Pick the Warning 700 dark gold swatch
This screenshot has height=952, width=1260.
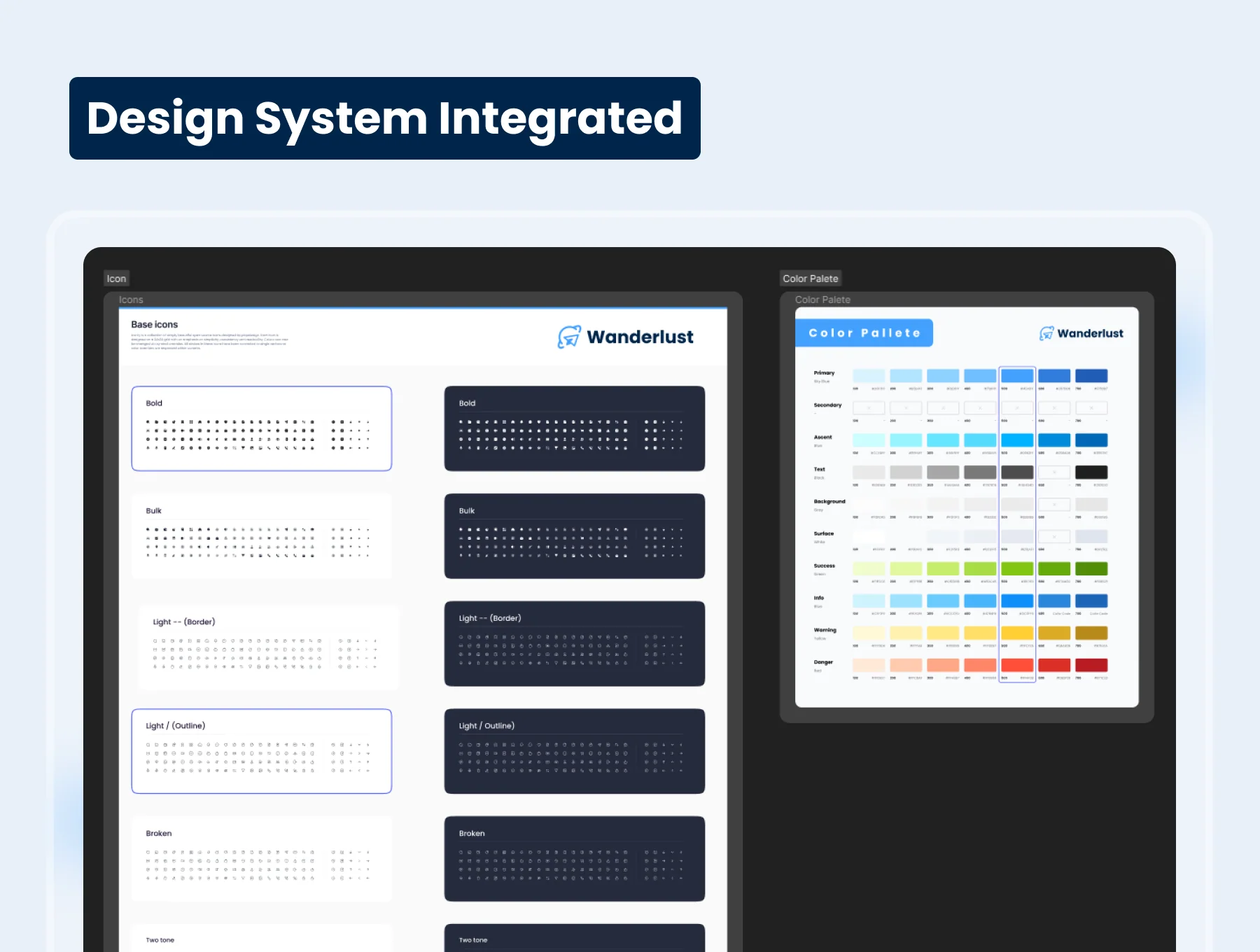click(x=1091, y=633)
